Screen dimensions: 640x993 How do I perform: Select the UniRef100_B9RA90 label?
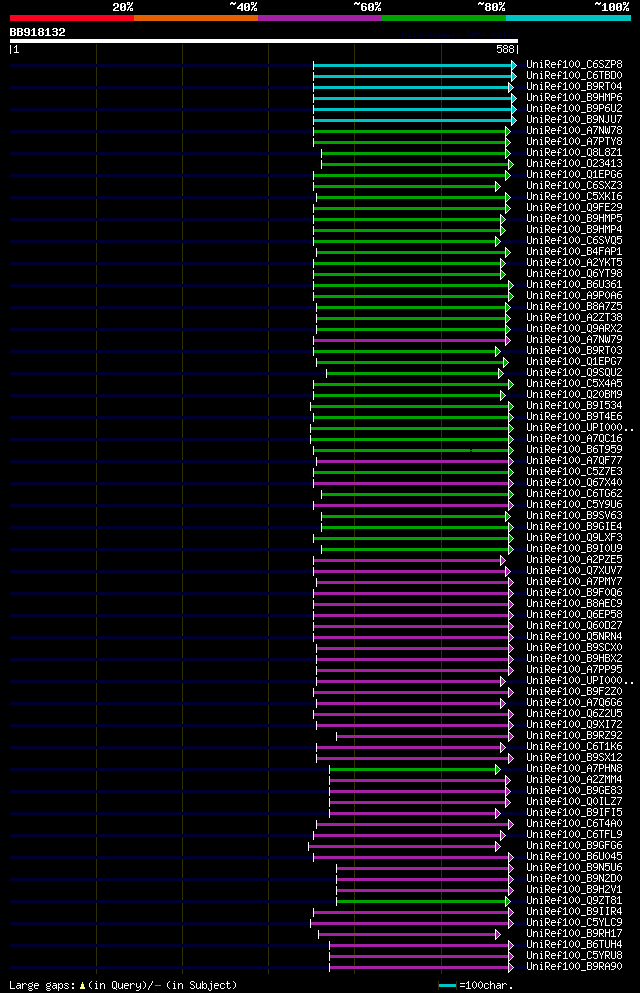click(x=574, y=967)
